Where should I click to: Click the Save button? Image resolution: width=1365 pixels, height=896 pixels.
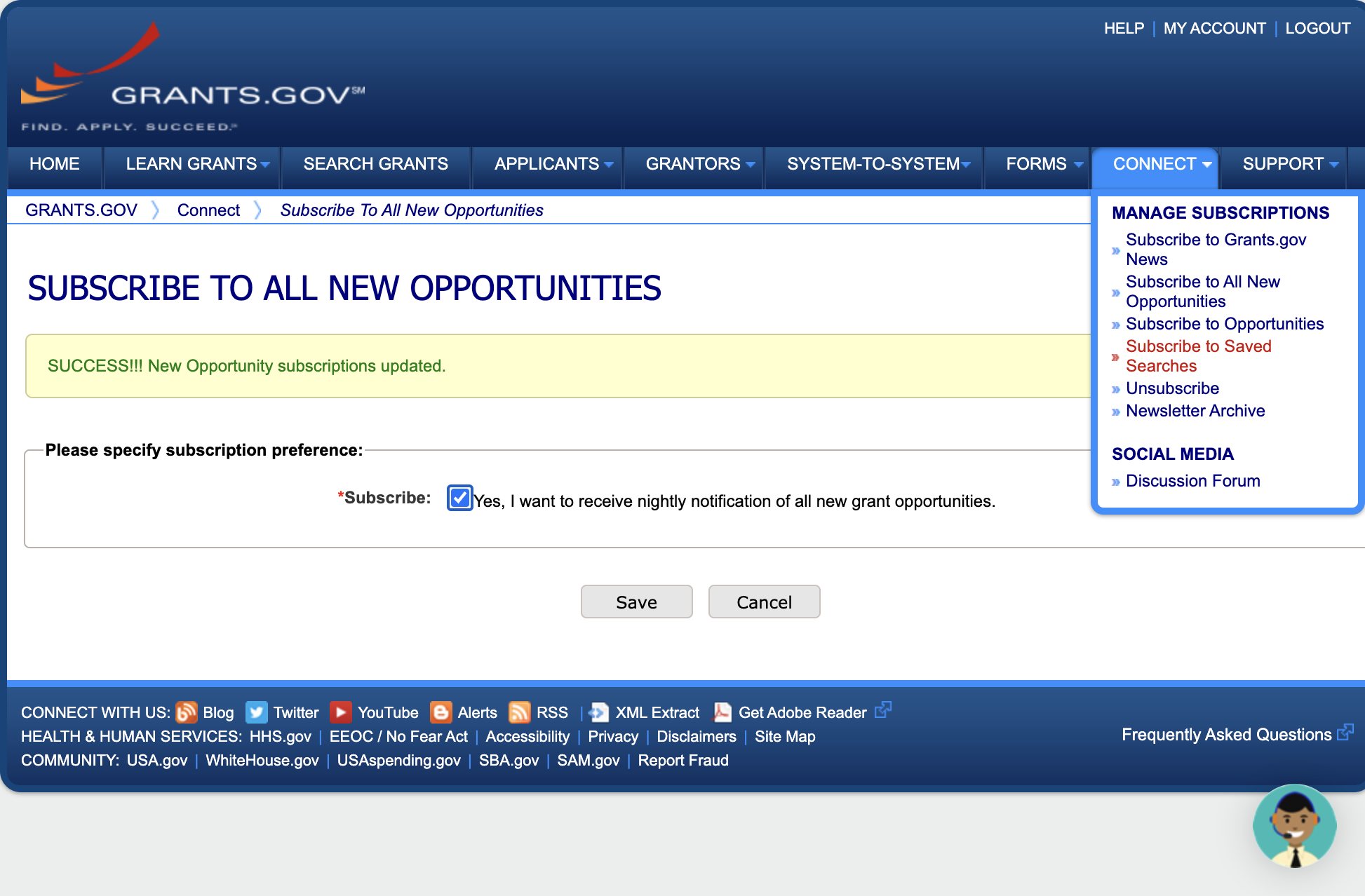click(636, 602)
